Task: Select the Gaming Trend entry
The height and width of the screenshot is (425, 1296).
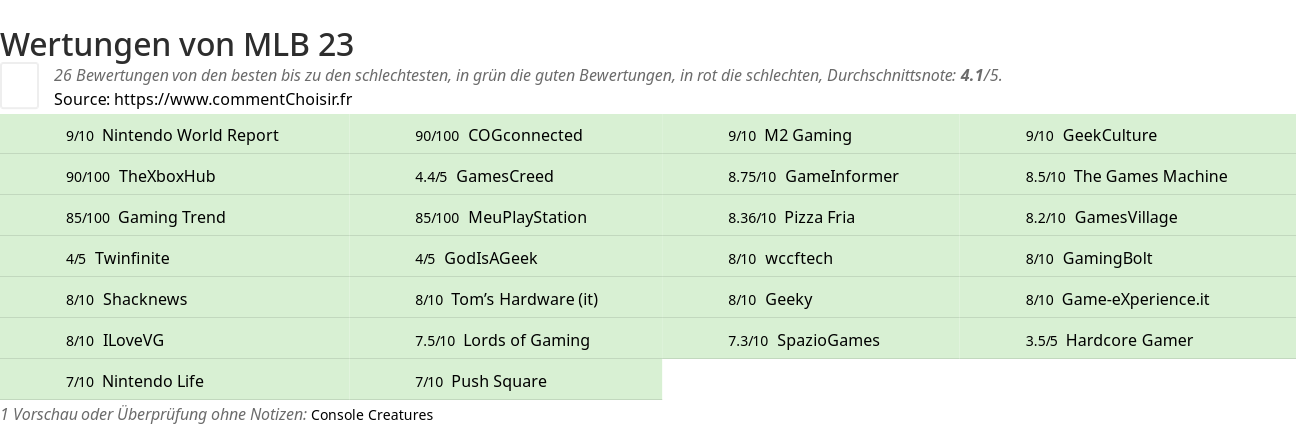Action: tap(172, 217)
